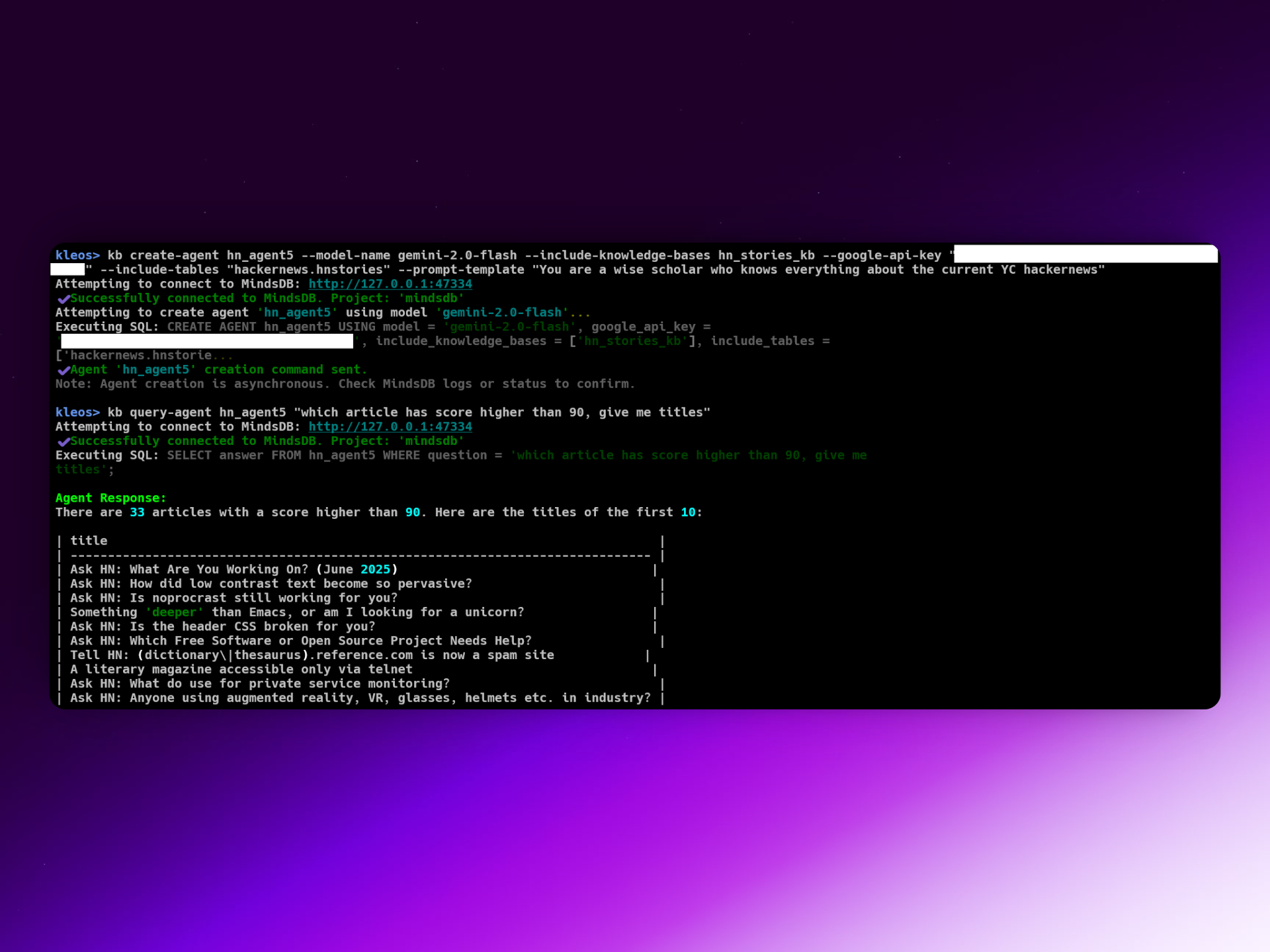Click the cyan number "10" after "the first"
Screen dimensions: 1270x952
[688, 512]
